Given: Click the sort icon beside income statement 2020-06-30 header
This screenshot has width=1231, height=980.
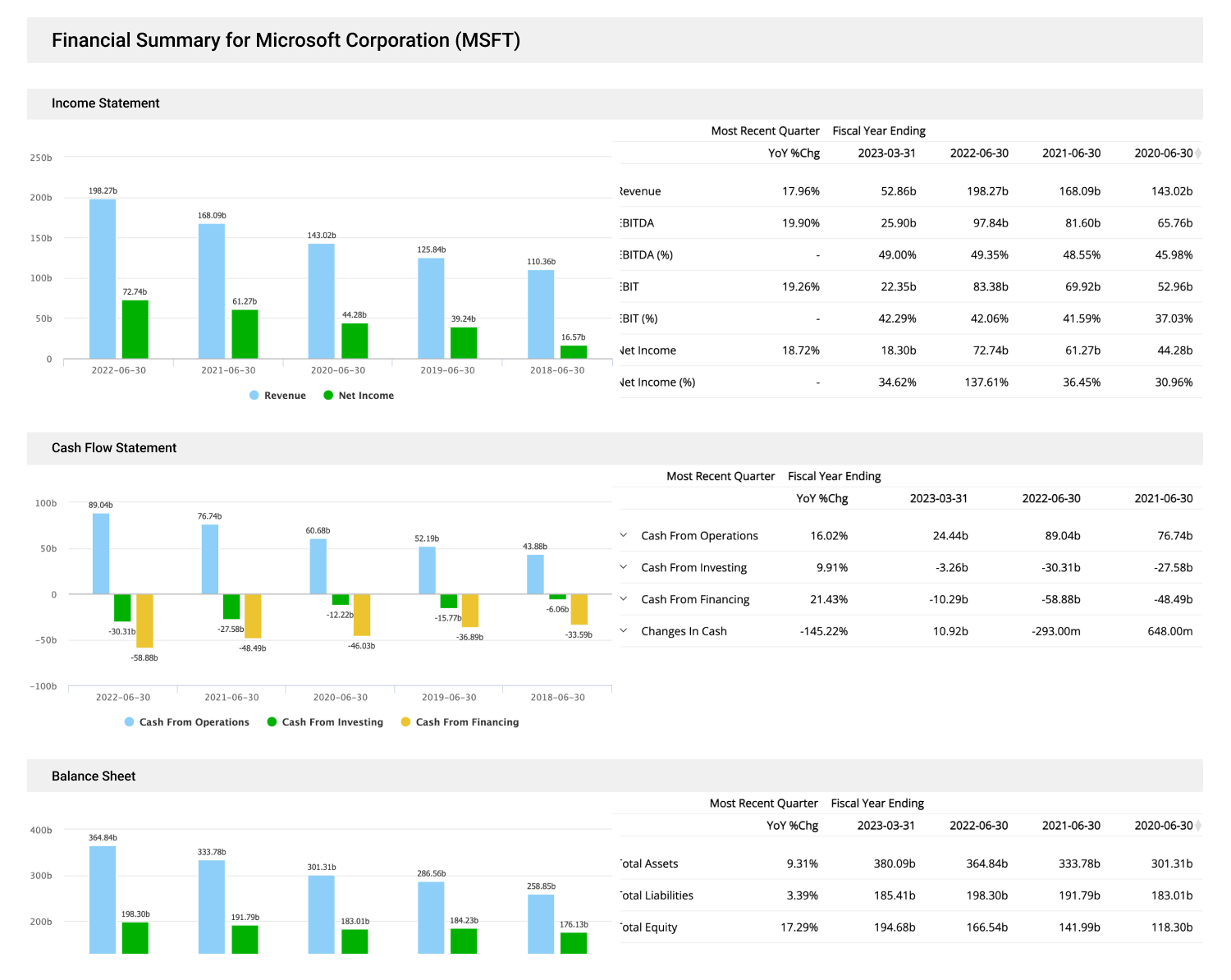Looking at the screenshot, I should click(1199, 153).
